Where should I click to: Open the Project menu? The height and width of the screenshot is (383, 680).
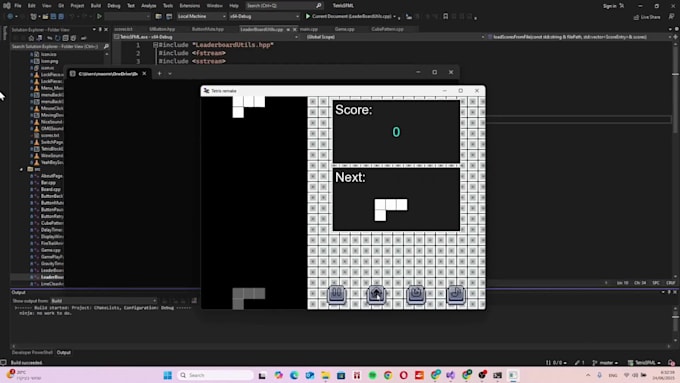click(77, 6)
